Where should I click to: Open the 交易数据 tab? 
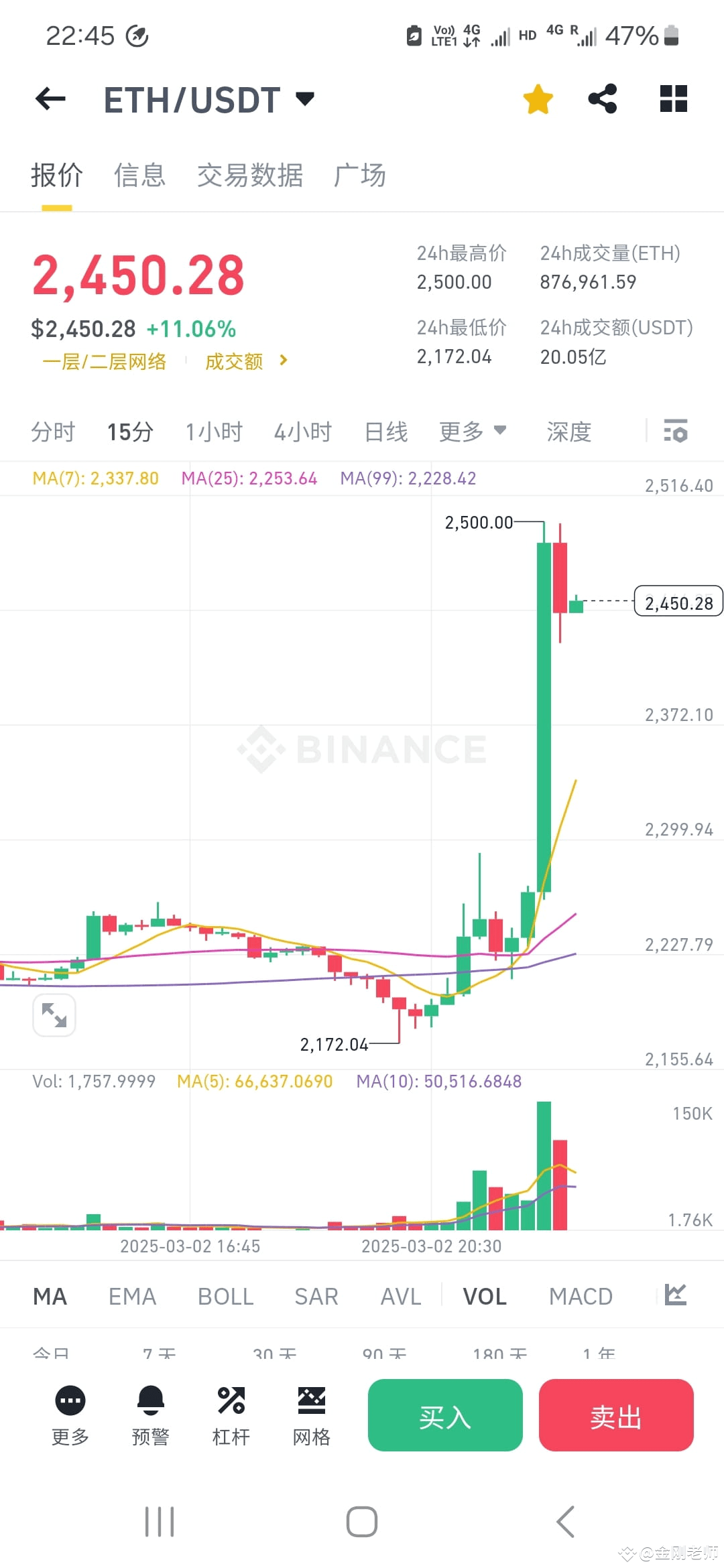coord(249,175)
